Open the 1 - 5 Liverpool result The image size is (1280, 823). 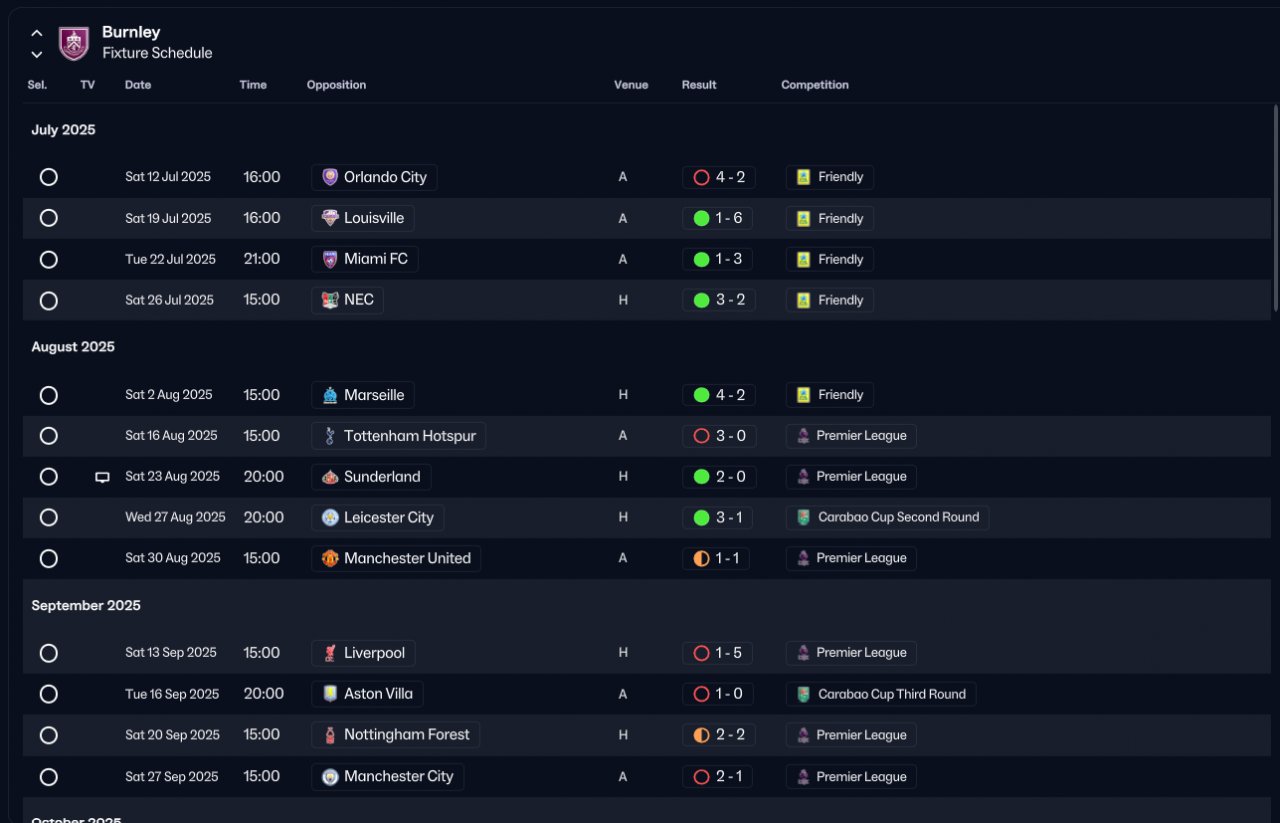click(718, 653)
